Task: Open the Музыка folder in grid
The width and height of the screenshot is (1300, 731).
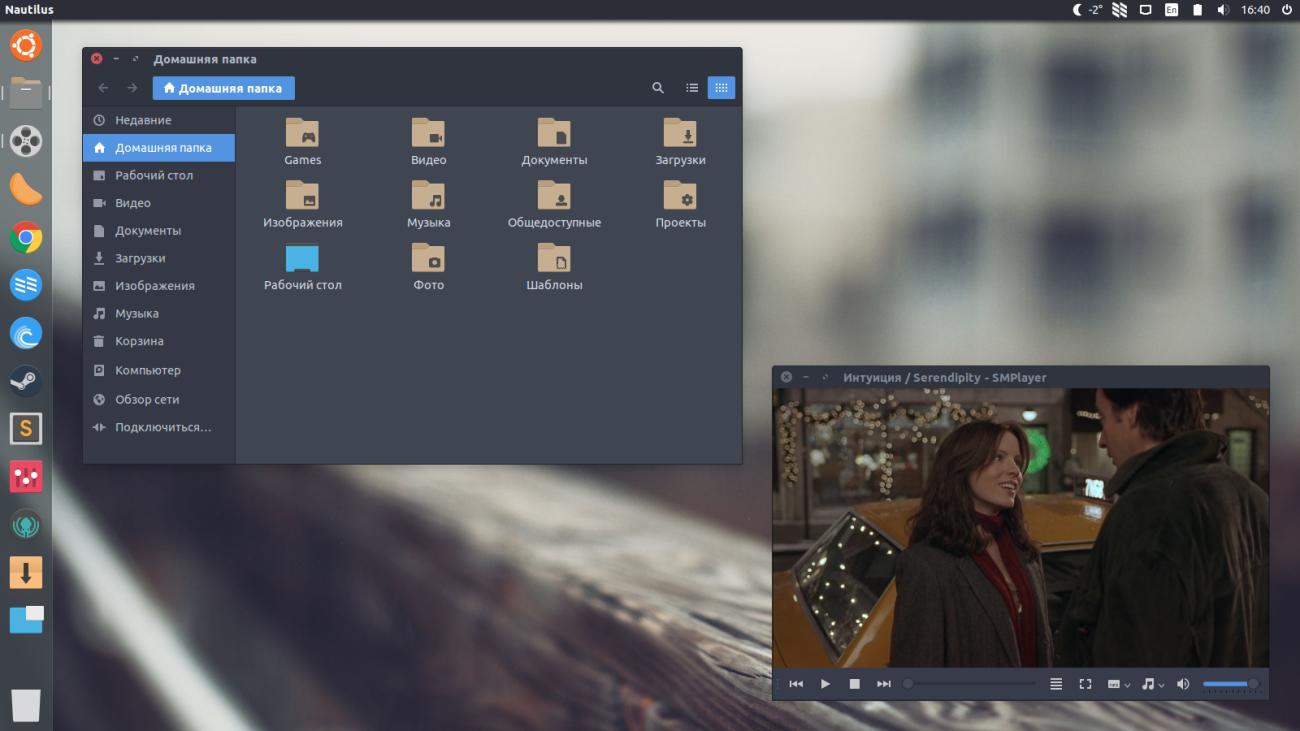Action: point(428,204)
